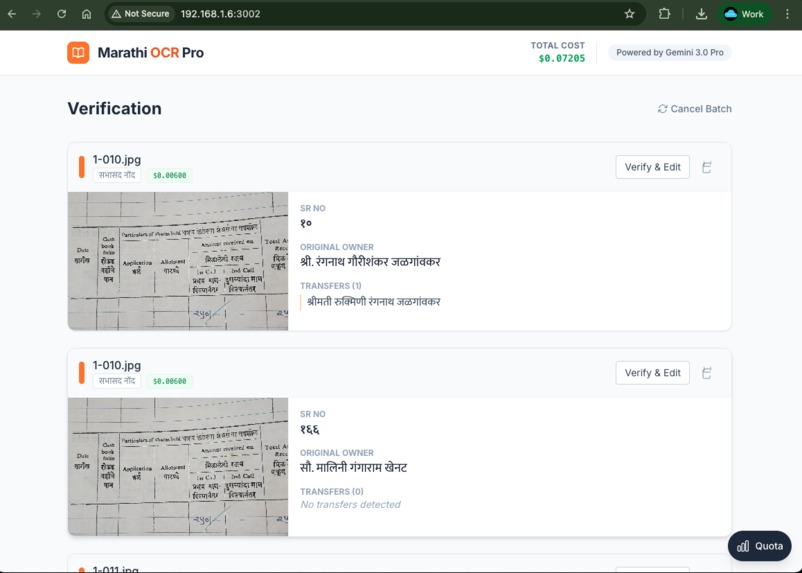Click owner name श्री. रंगनाथ गौरीशंकर जळगांवकर

pos(370,262)
